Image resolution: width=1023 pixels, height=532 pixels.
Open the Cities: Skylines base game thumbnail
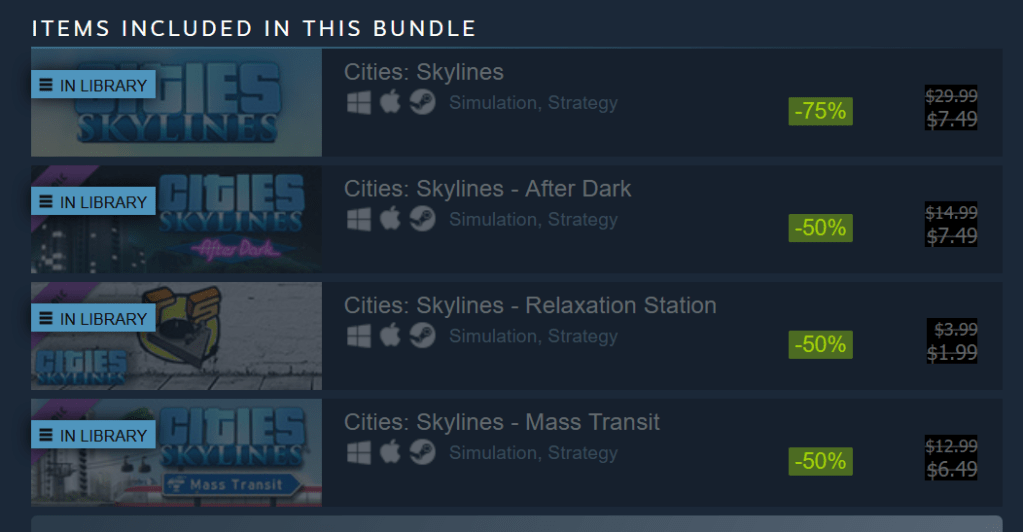pyautogui.click(x=176, y=102)
